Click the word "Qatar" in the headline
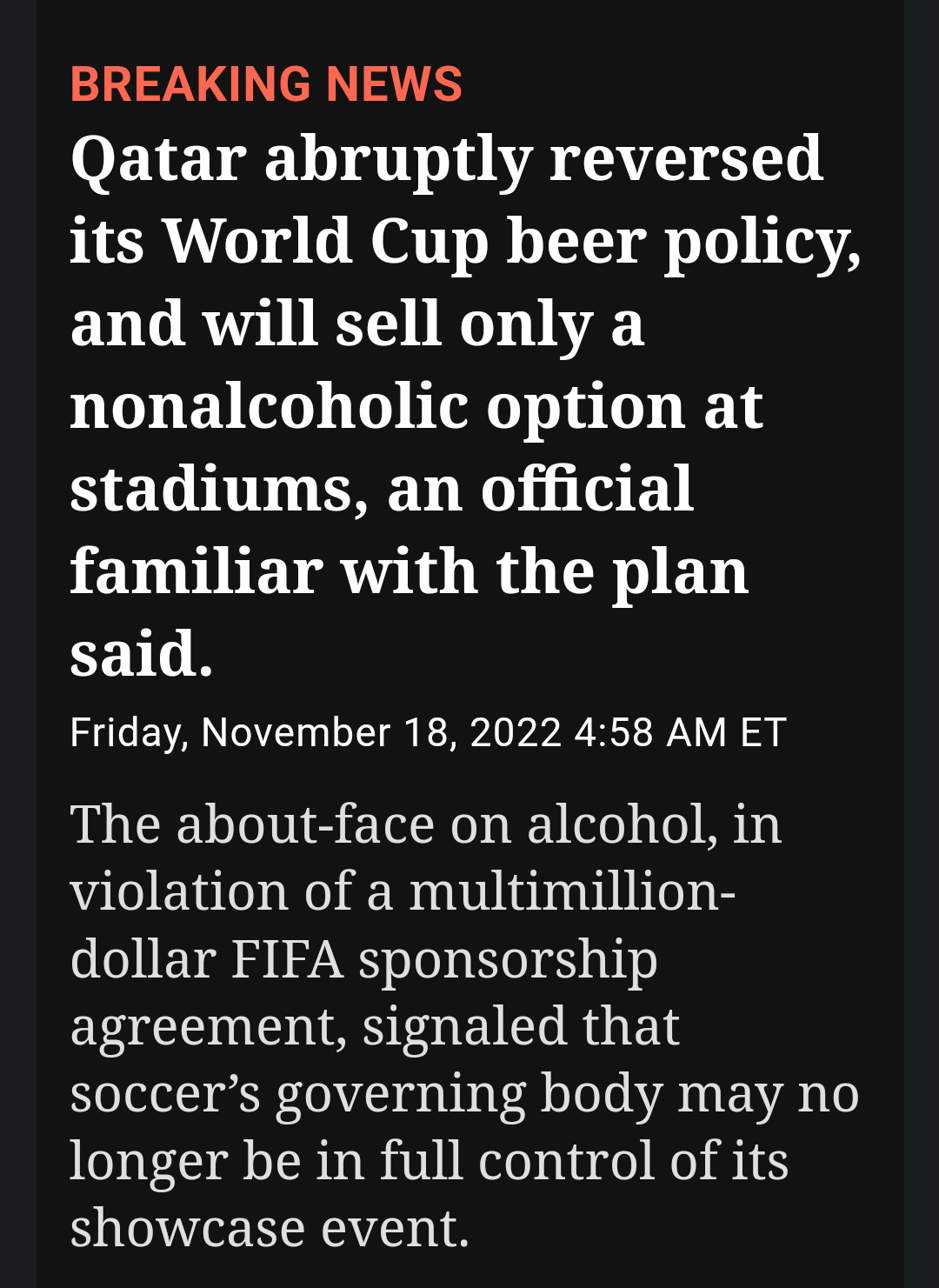 [158, 160]
